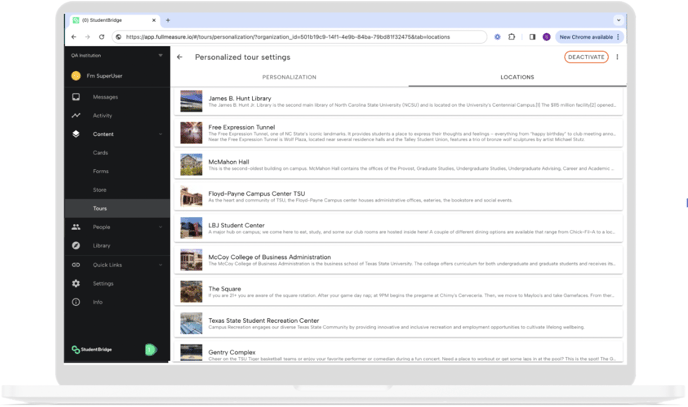
Task: Click the StudentBridge tab favicon
Action: click(76, 20)
